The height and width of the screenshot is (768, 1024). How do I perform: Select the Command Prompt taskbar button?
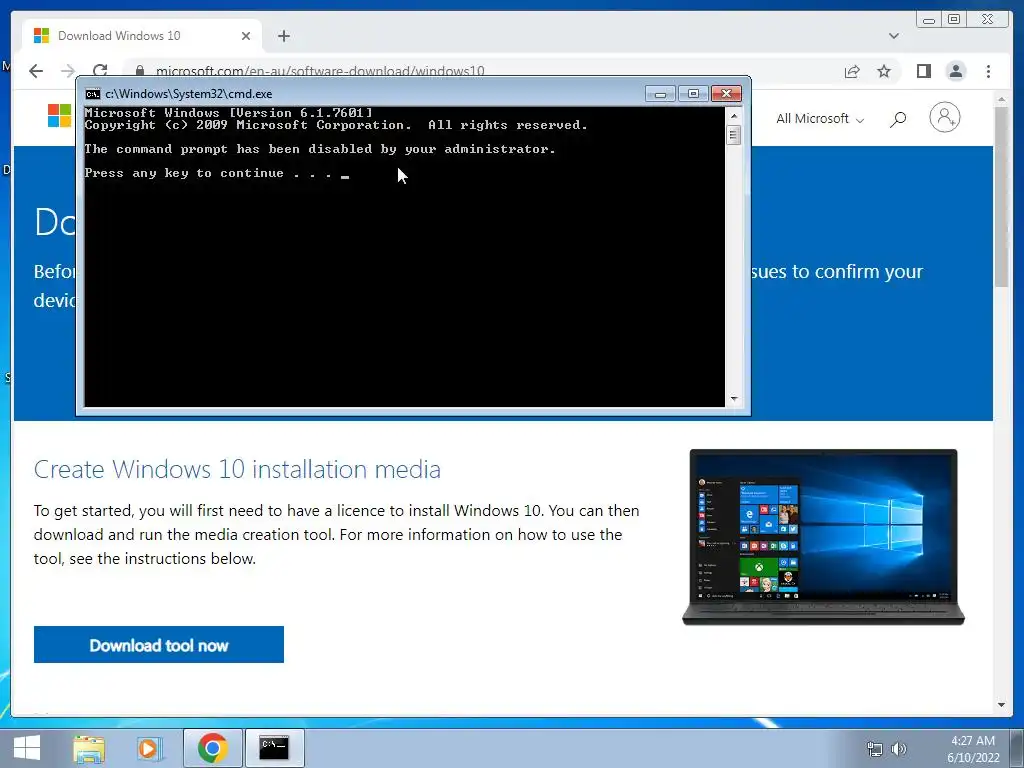274,748
